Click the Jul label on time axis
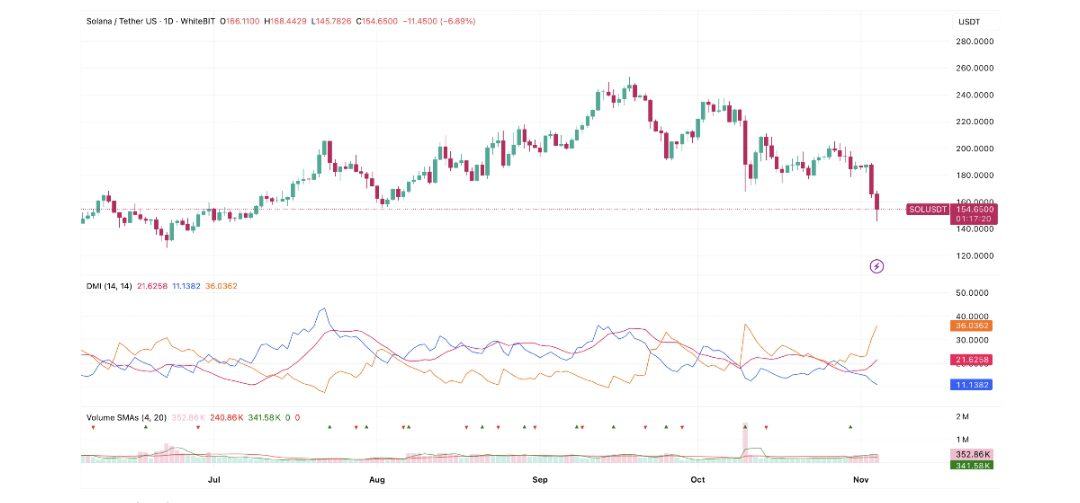 pos(213,480)
